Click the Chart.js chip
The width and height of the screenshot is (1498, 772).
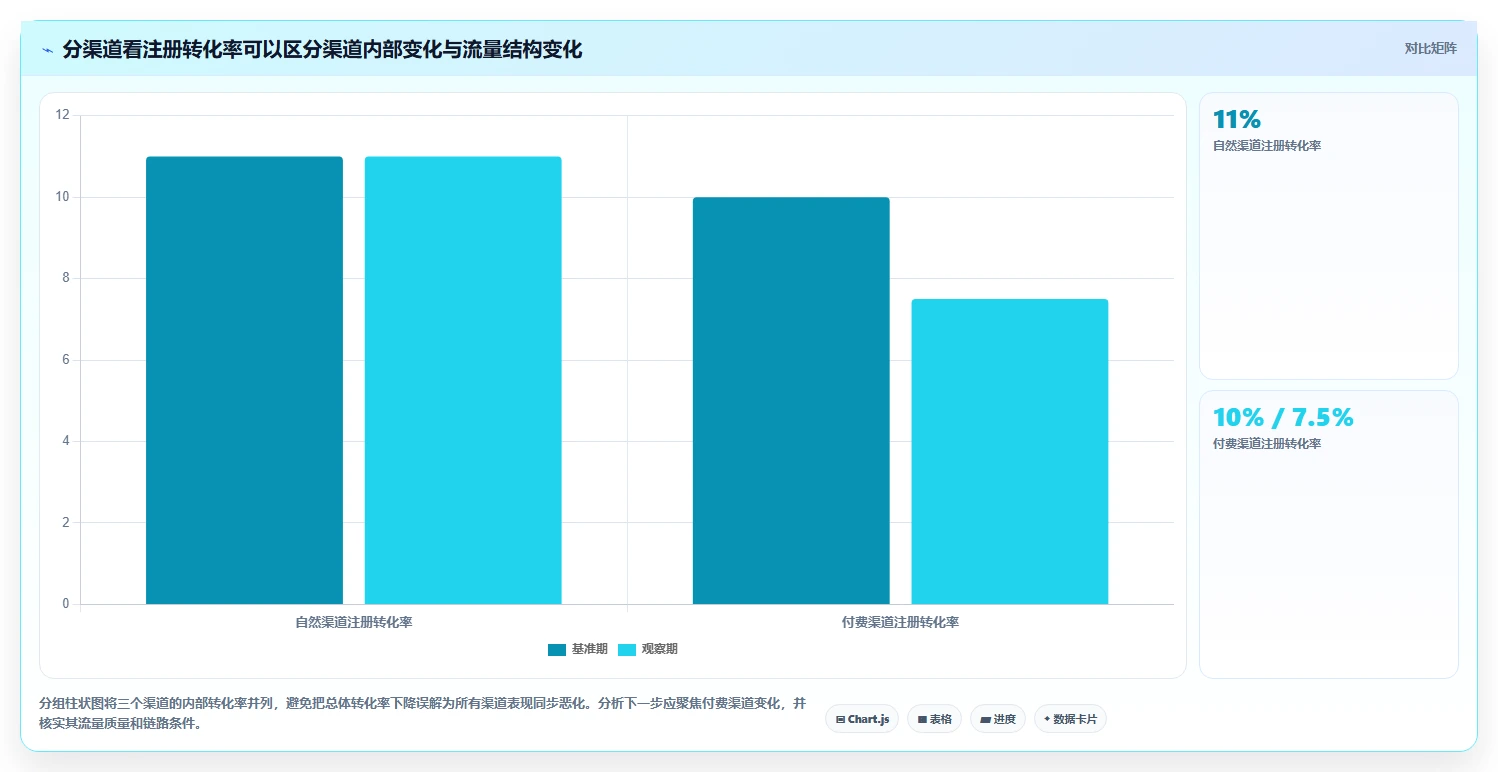pyautogui.click(x=862, y=719)
